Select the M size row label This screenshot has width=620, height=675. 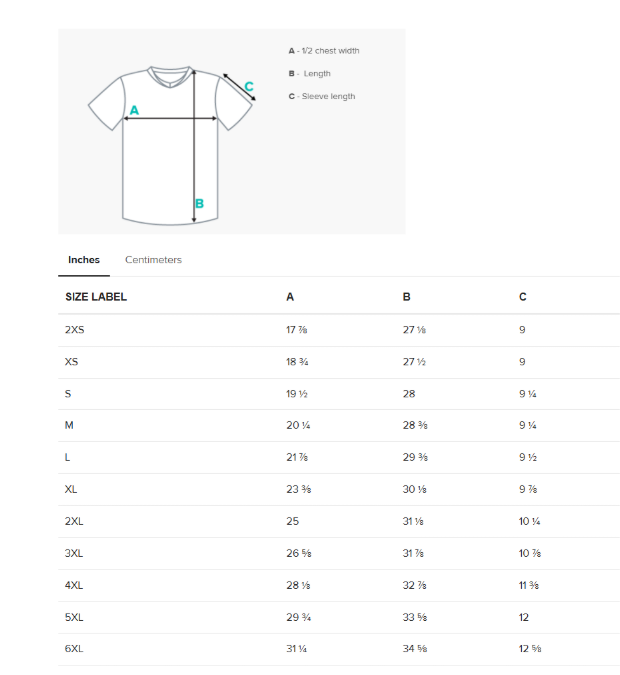69,425
